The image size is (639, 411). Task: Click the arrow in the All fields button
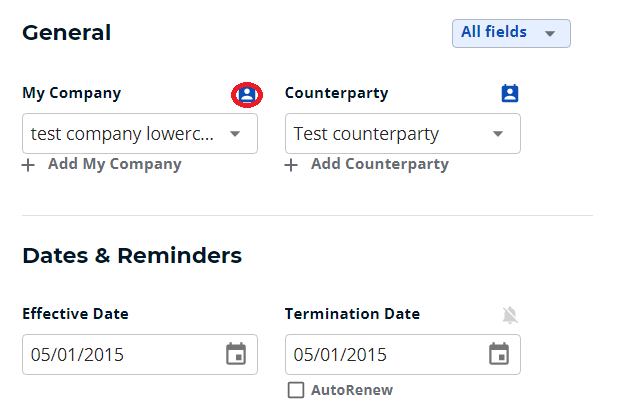[550, 34]
